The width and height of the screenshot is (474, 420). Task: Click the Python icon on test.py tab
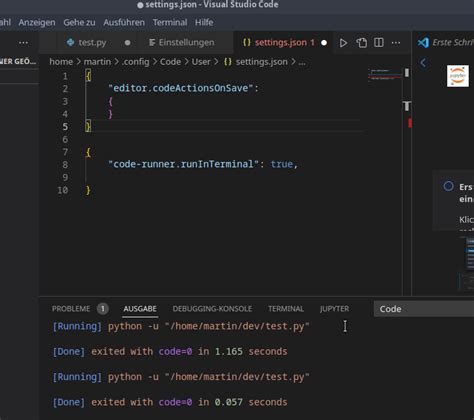[x=70, y=42]
